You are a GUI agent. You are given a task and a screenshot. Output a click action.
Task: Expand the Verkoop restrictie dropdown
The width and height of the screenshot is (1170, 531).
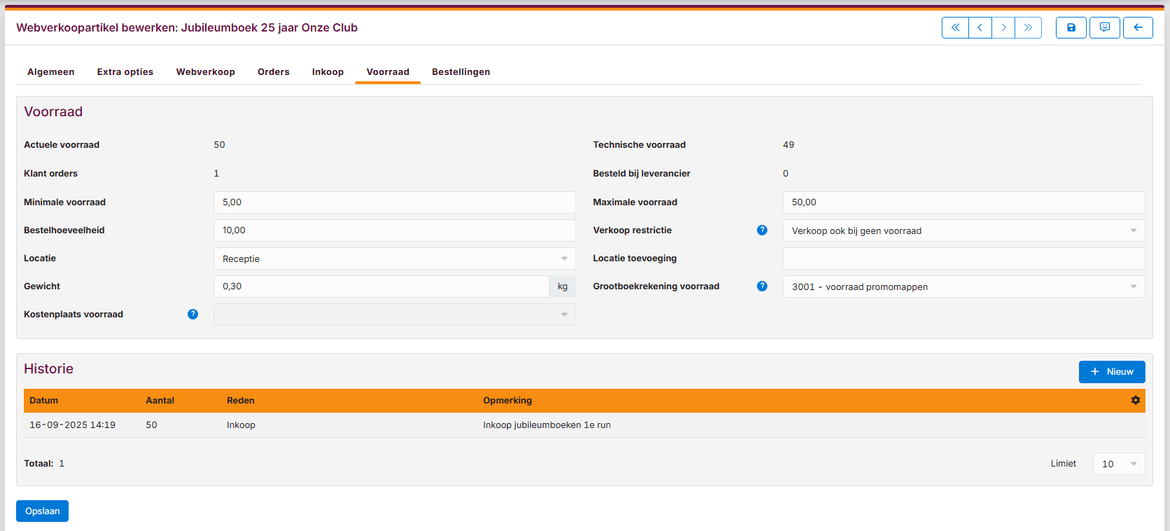tap(963, 231)
